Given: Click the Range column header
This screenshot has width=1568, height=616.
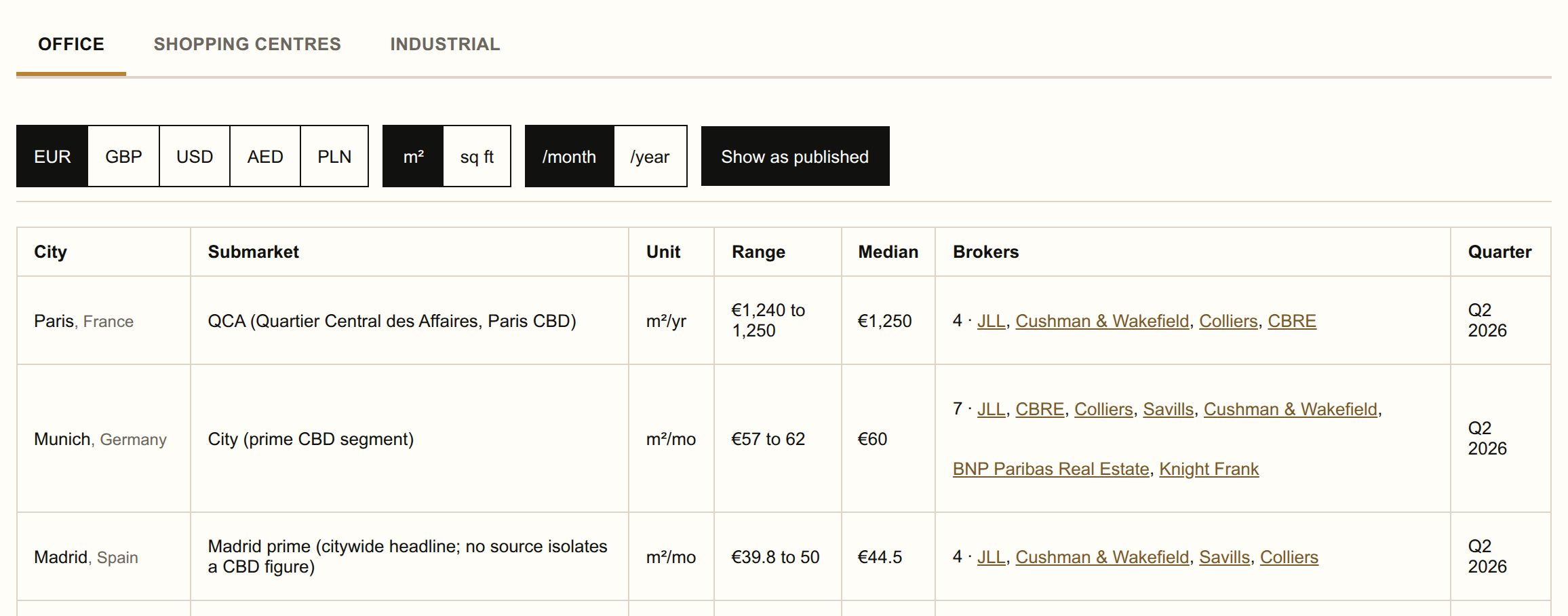Looking at the screenshot, I should pos(778,252).
